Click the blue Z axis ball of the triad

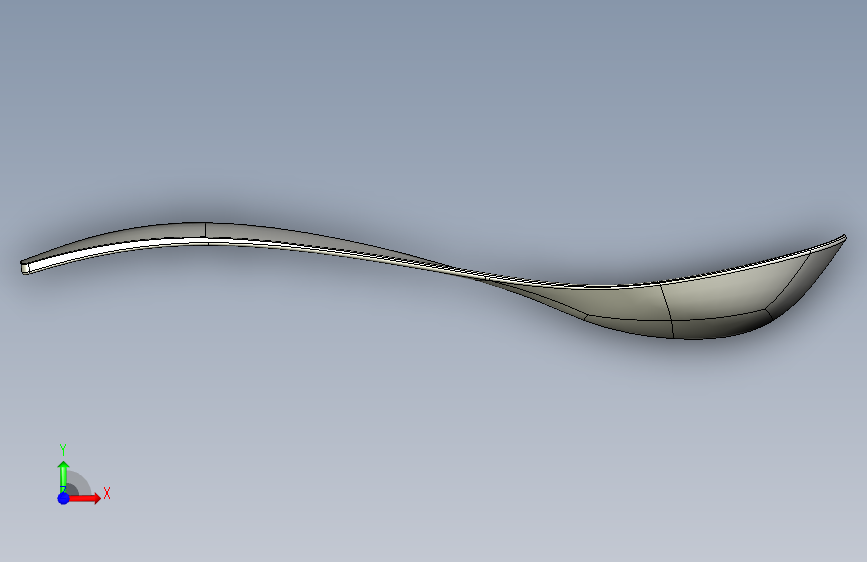64,498
